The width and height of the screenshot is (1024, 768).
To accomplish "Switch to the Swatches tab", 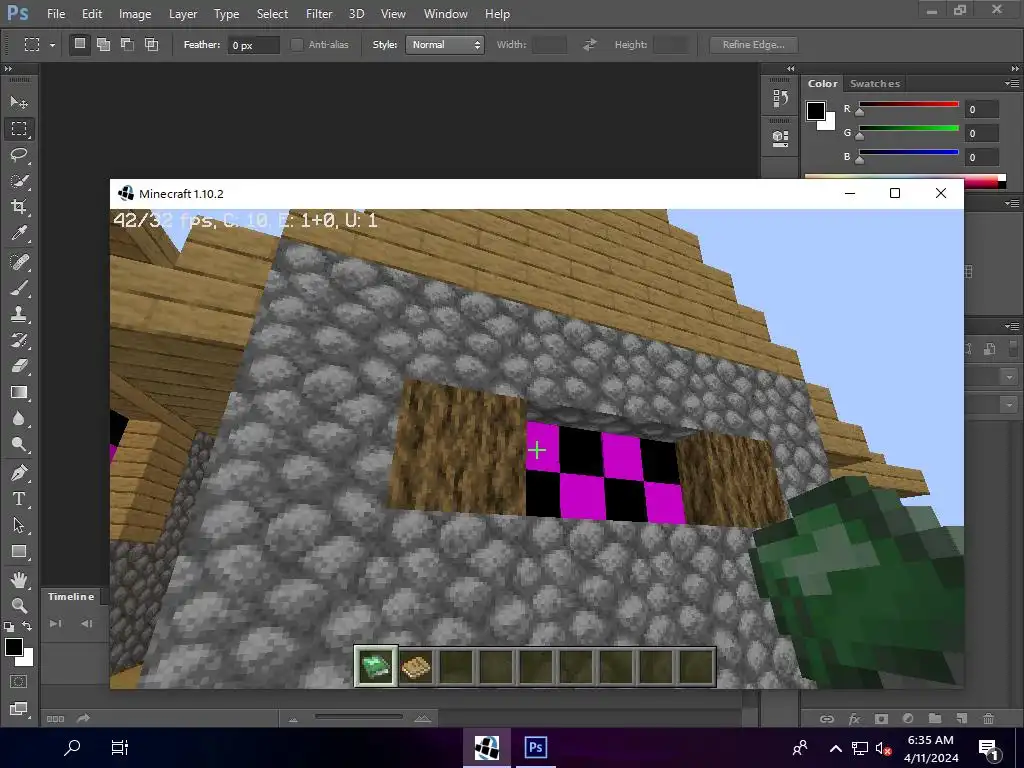I will pos(875,84).
